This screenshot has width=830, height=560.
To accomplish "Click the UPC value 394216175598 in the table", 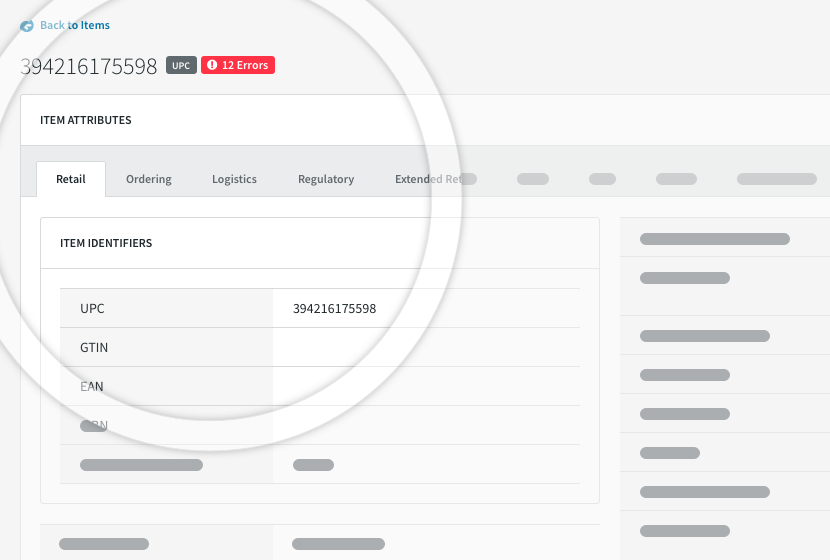I will [334, 309].
